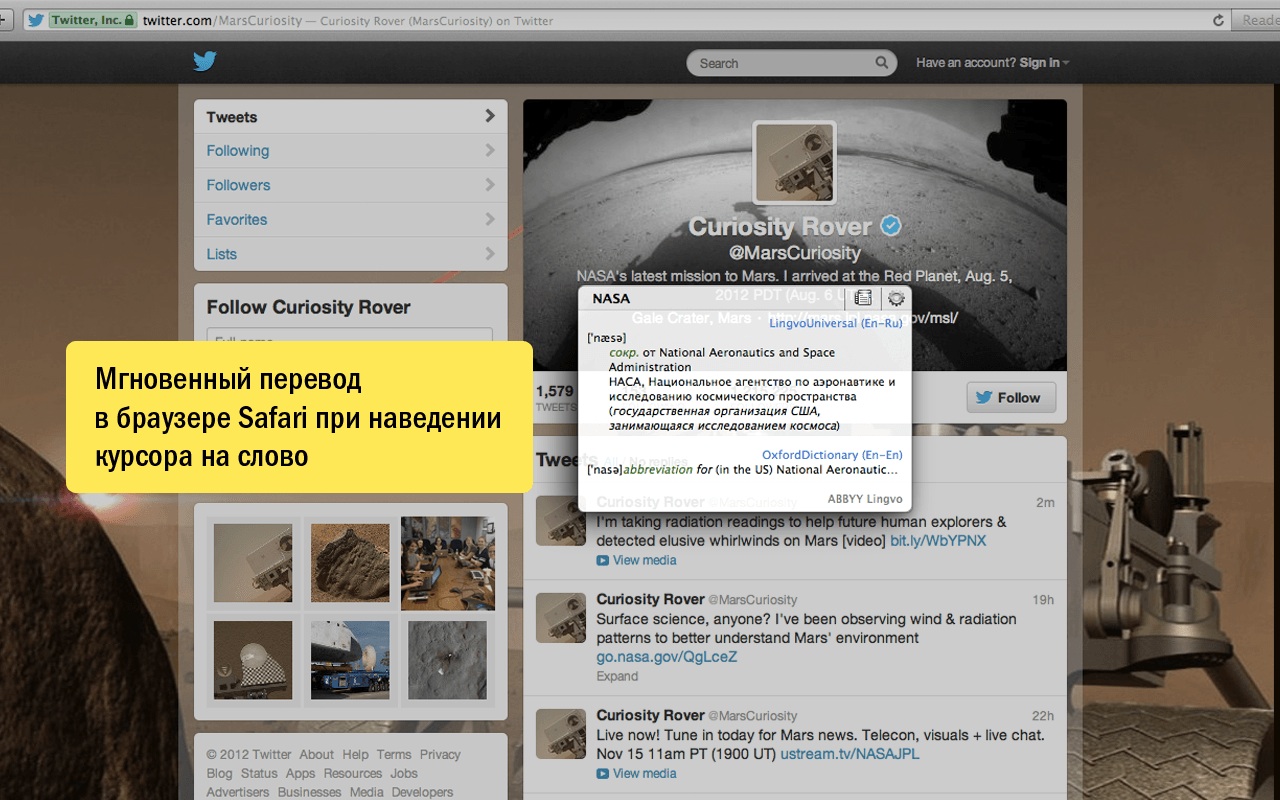The width and height of the screenshot is (1280, 800).
Task: Click the avatar on the Surface science tweet
Action: [560, 617]
